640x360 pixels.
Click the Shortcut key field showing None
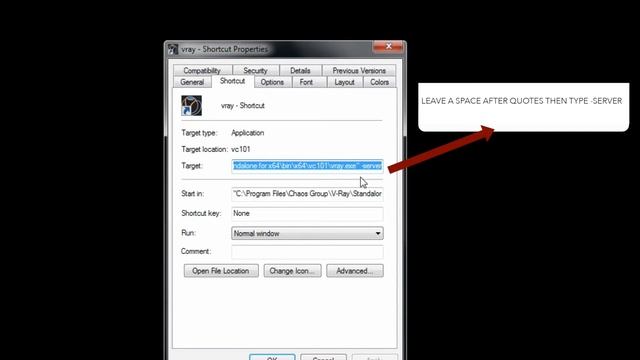[x=307, y=213]
